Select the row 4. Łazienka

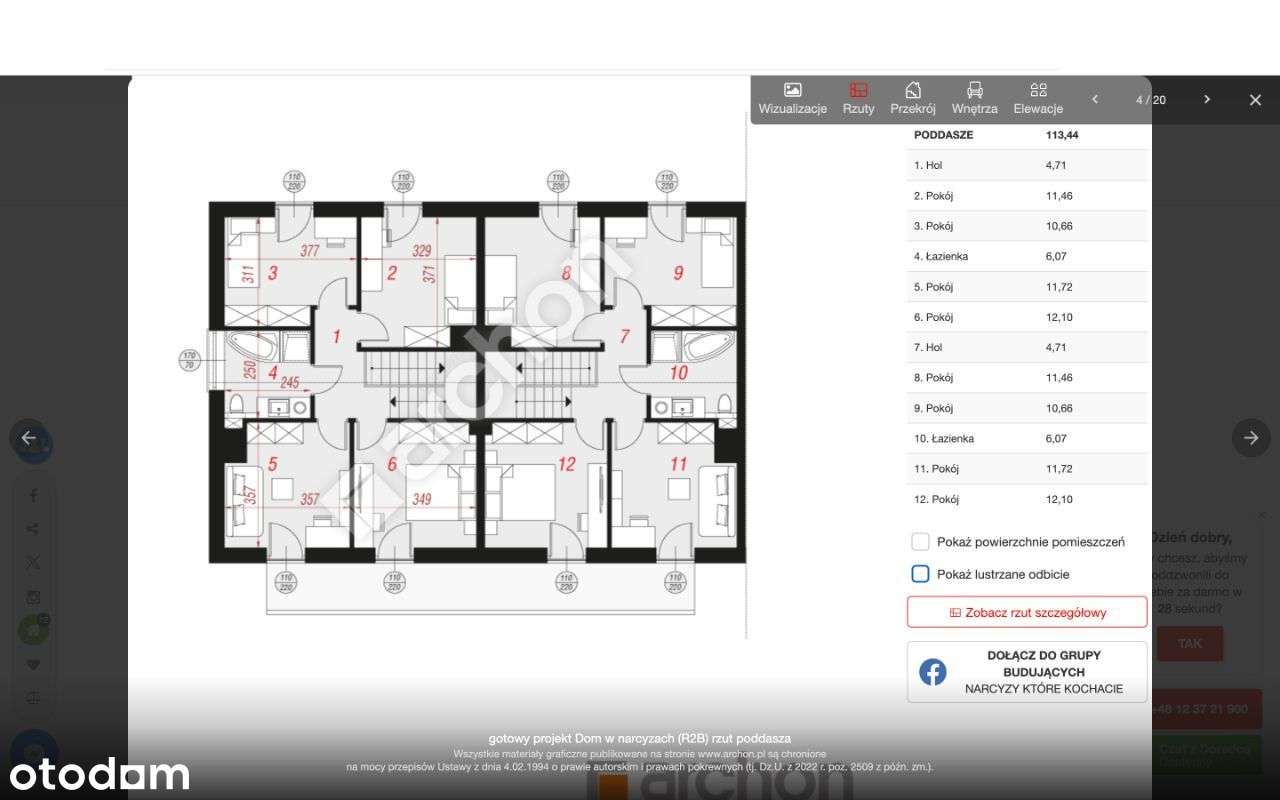1027,256
